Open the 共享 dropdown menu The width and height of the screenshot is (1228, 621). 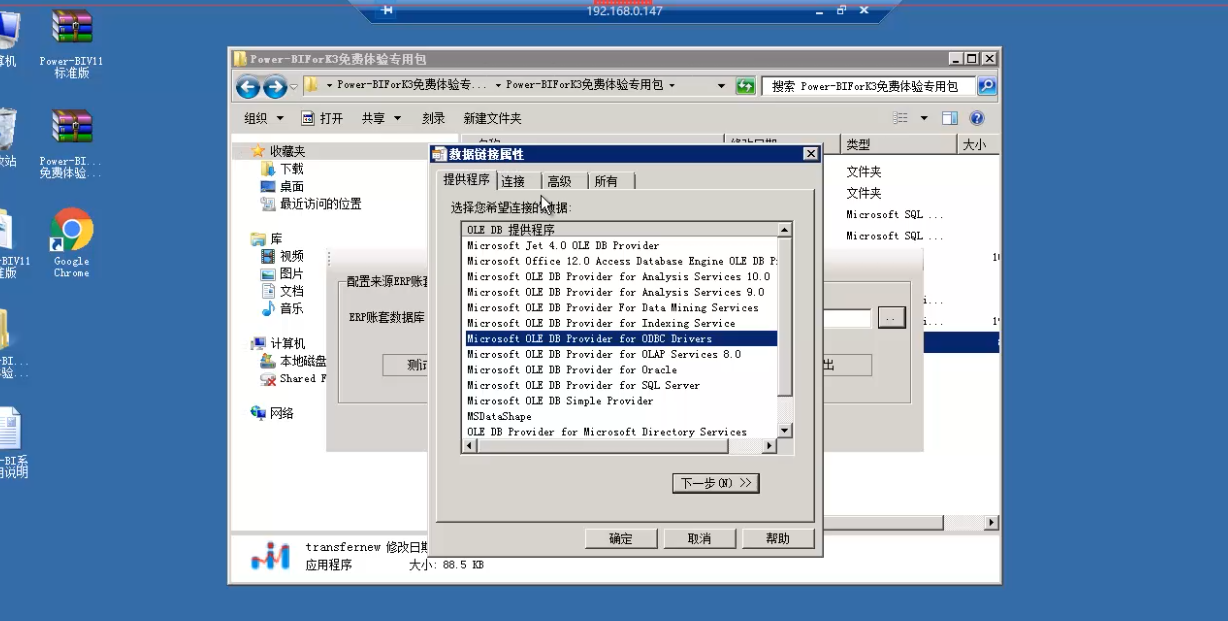click(381, 118)
